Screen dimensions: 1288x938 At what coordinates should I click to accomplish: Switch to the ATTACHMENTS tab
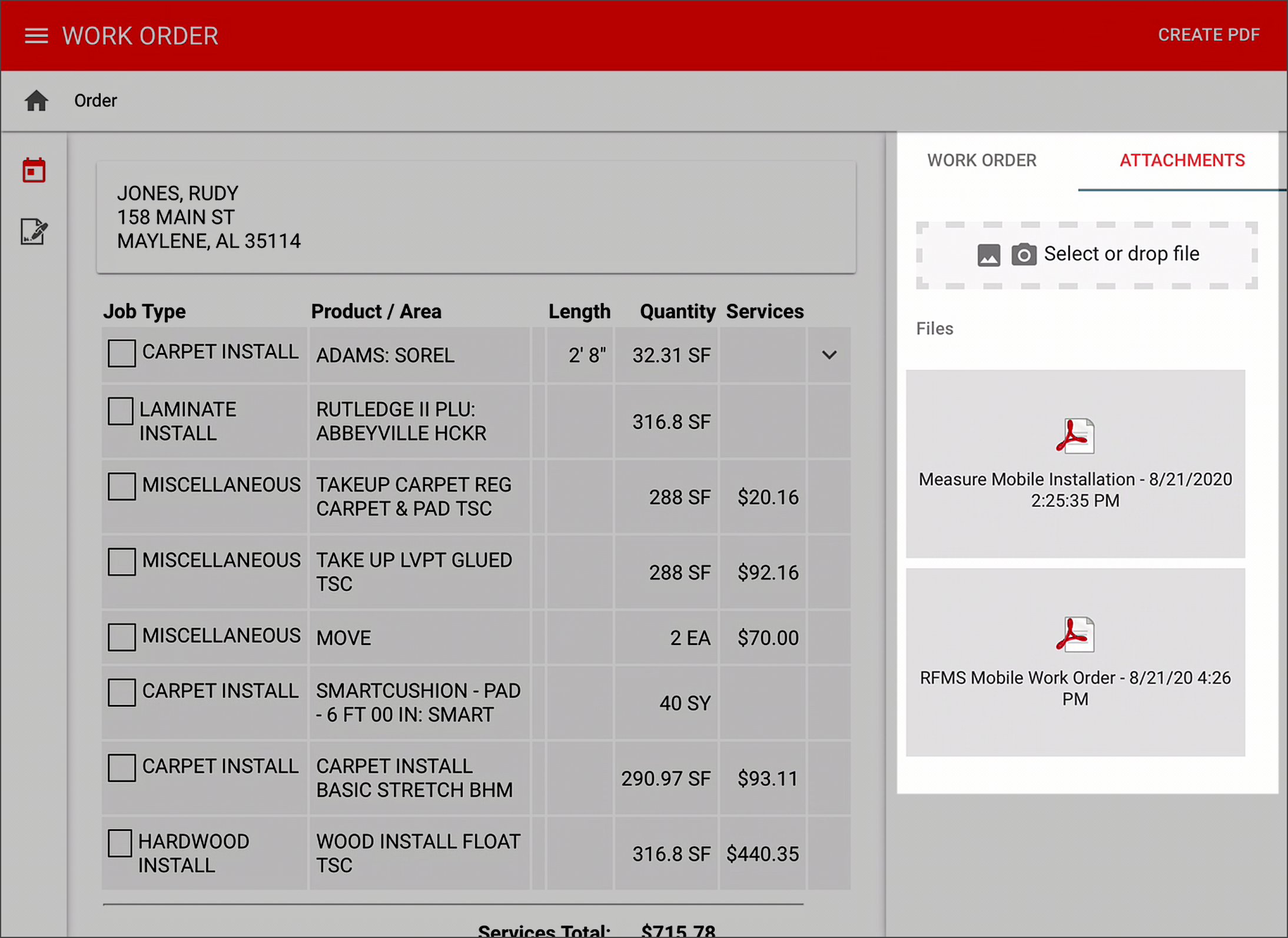click(x=1181, y=160)
